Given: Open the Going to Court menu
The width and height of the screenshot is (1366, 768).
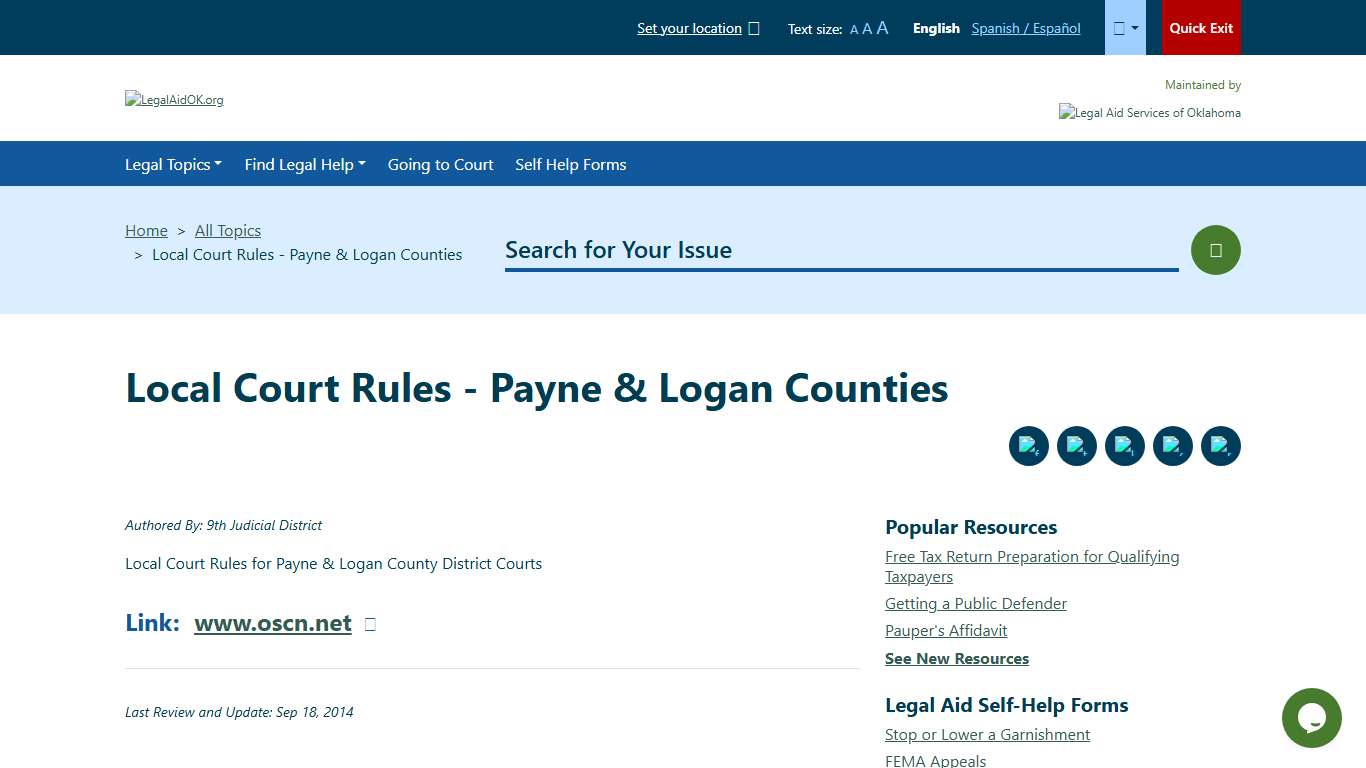Looking at the screenshot, I should click(440, 164).
